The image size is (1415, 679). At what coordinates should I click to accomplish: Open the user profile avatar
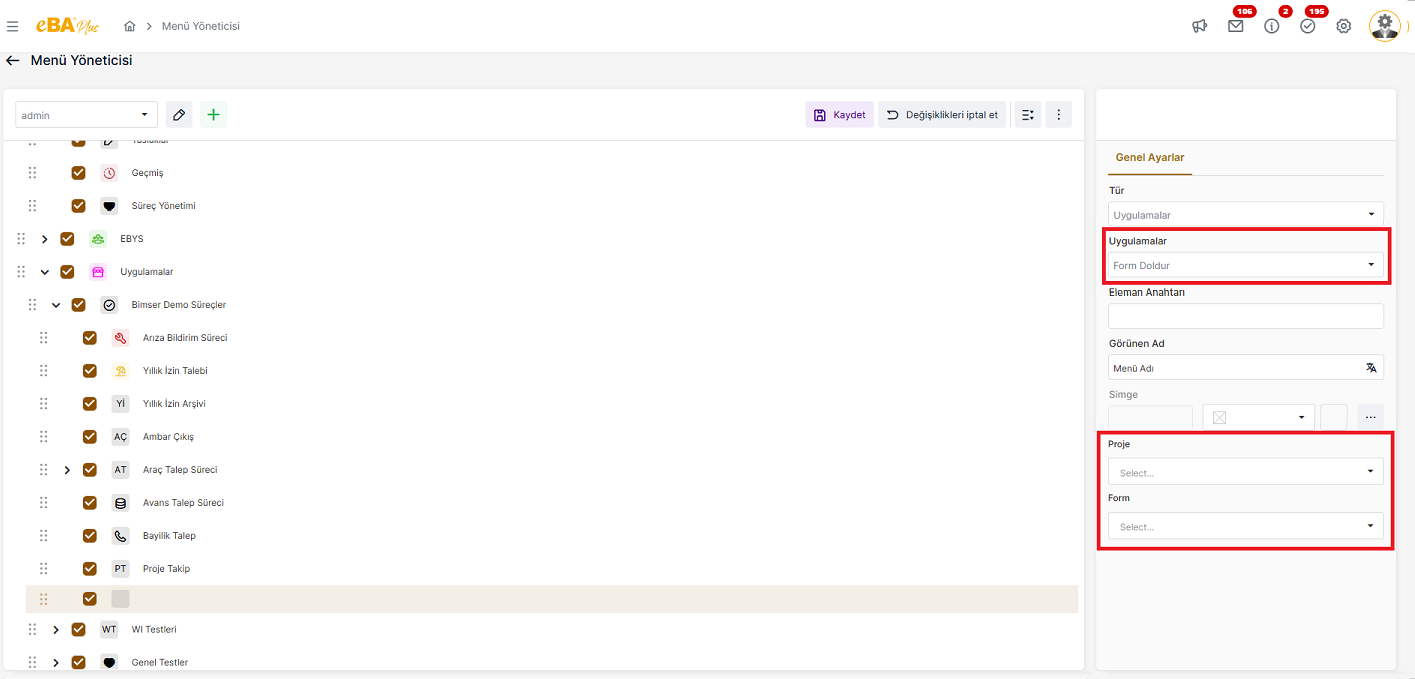[1385, 26]
